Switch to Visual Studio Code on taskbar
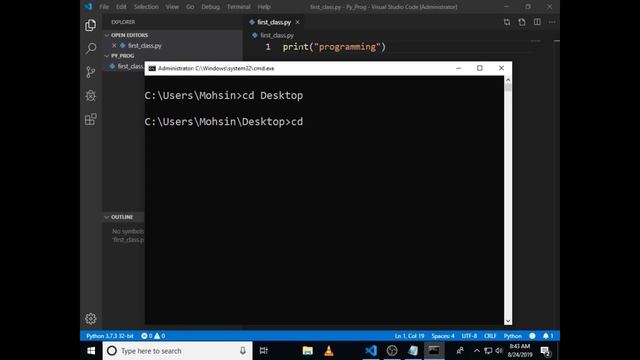This screenshot has height=360, width=640. click(x=371, y=351)
